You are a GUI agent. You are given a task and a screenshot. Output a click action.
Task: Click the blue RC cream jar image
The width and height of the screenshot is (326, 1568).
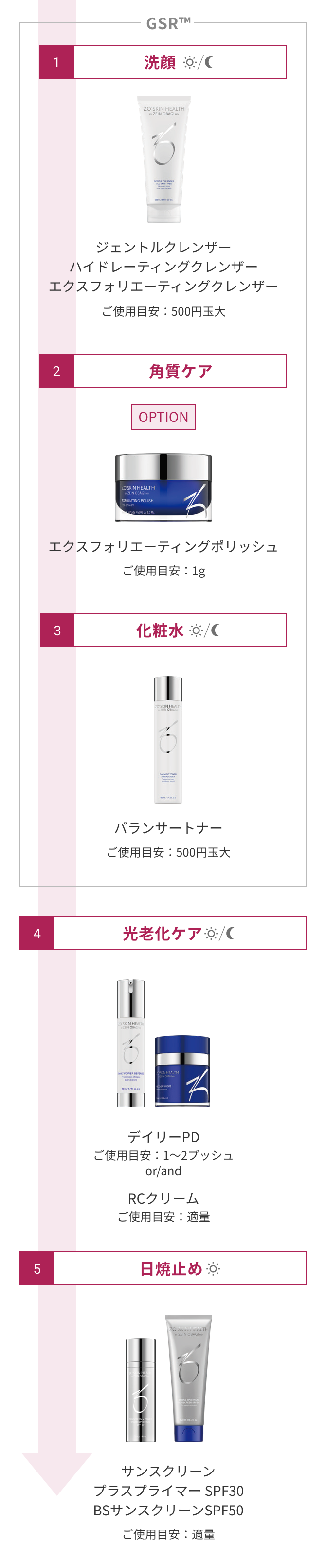182,1071
